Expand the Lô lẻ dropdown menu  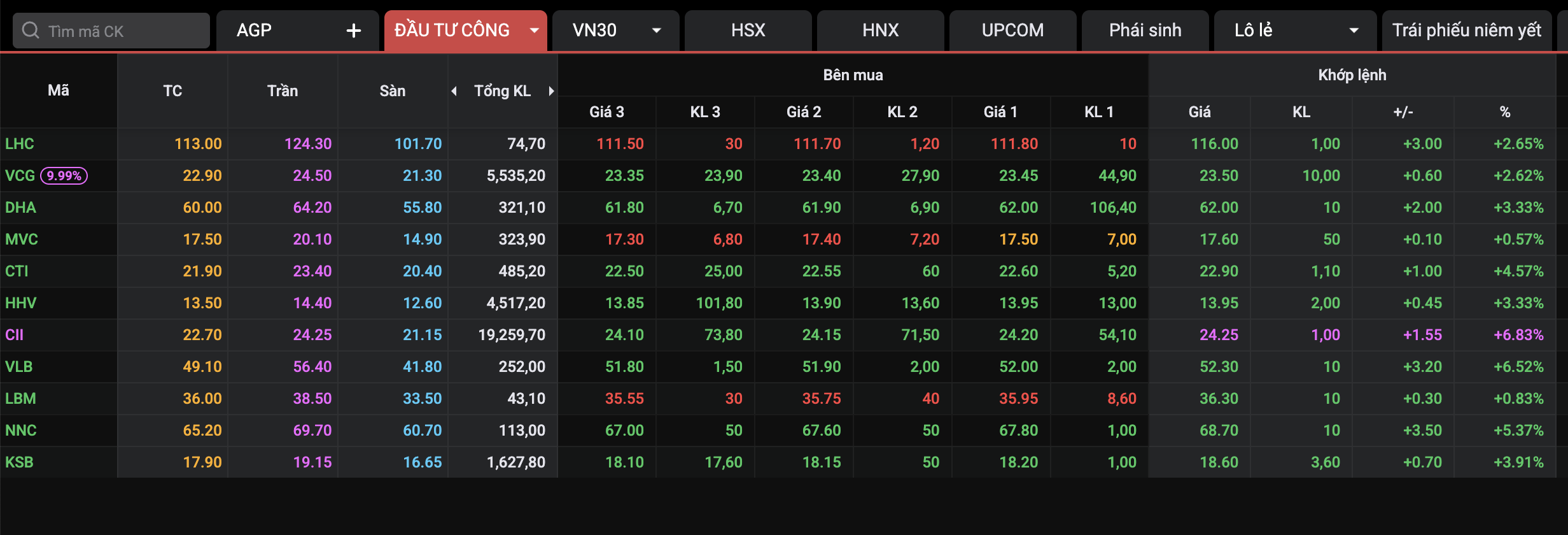click(1354, 31)
